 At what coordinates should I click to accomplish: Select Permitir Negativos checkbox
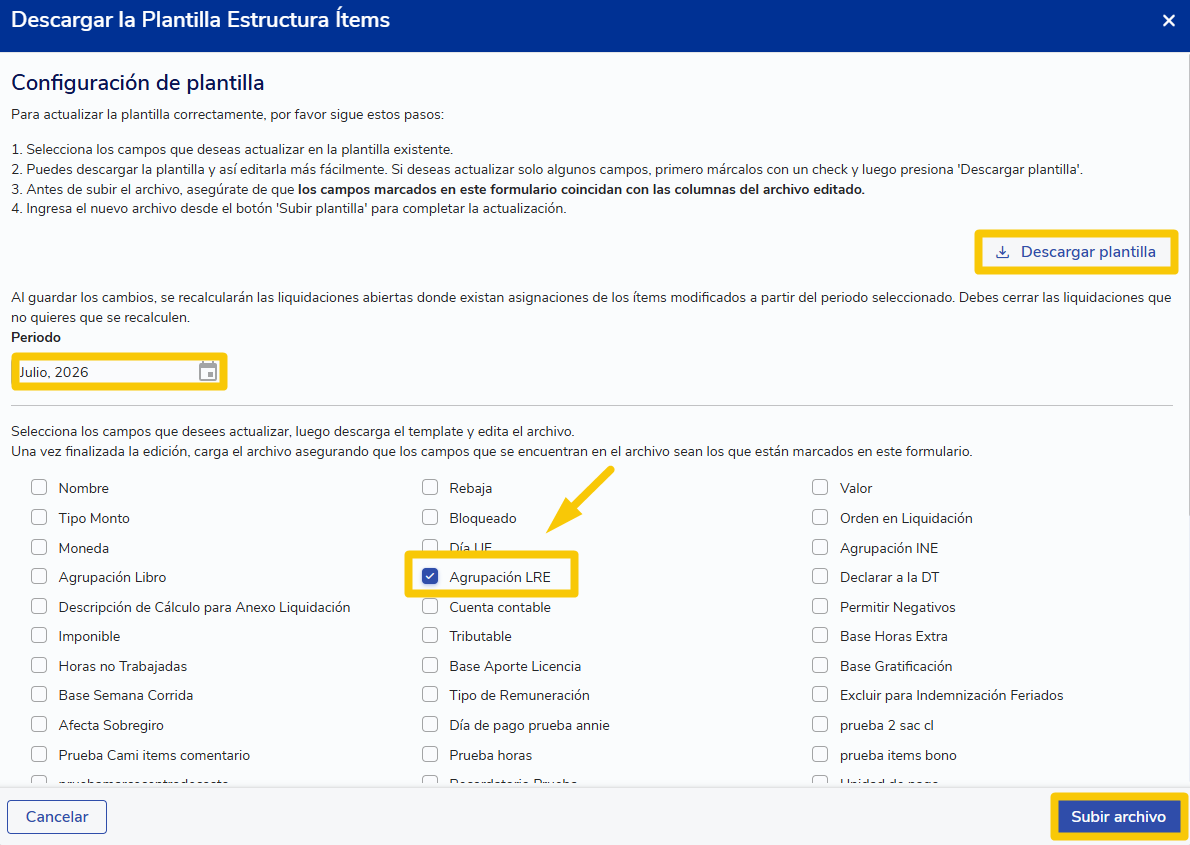(820, 606)
